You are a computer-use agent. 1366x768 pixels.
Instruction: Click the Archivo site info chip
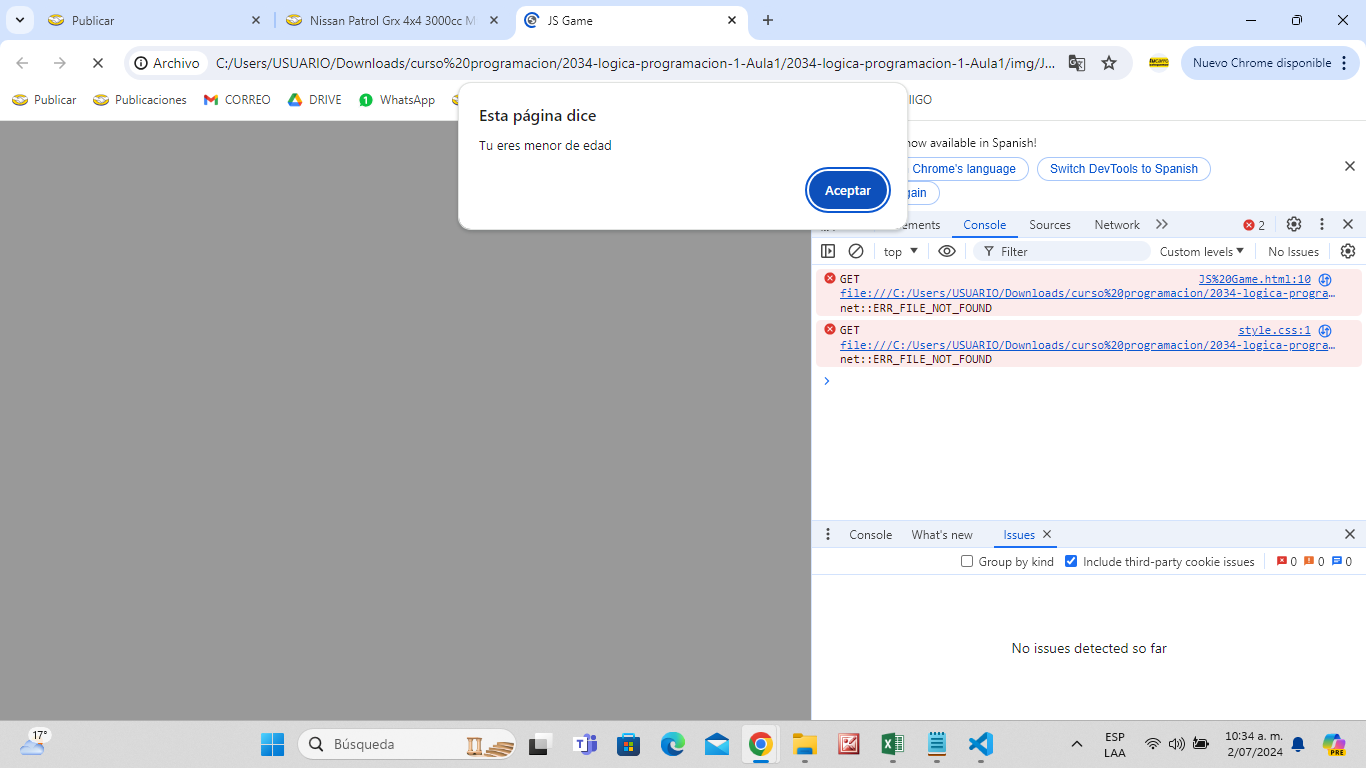168,63
